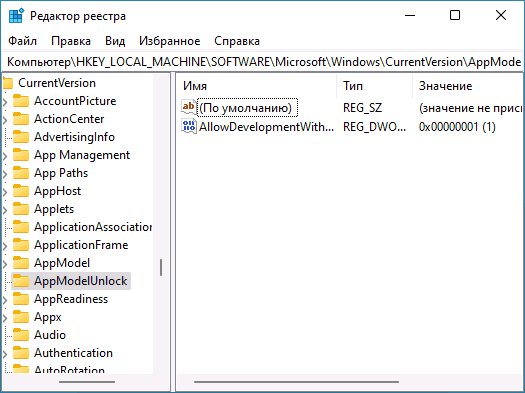Select the Audio key label
Viewport: 525px width, 393px height.
click(x=50, y=335)
